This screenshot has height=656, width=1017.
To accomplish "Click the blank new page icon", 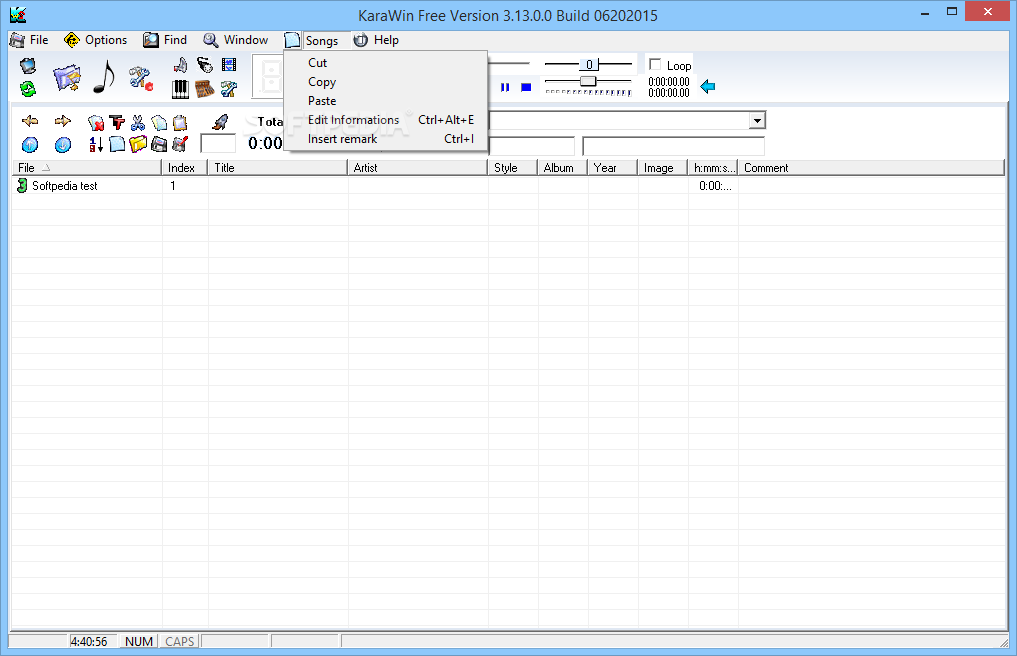I will point(117,144).
